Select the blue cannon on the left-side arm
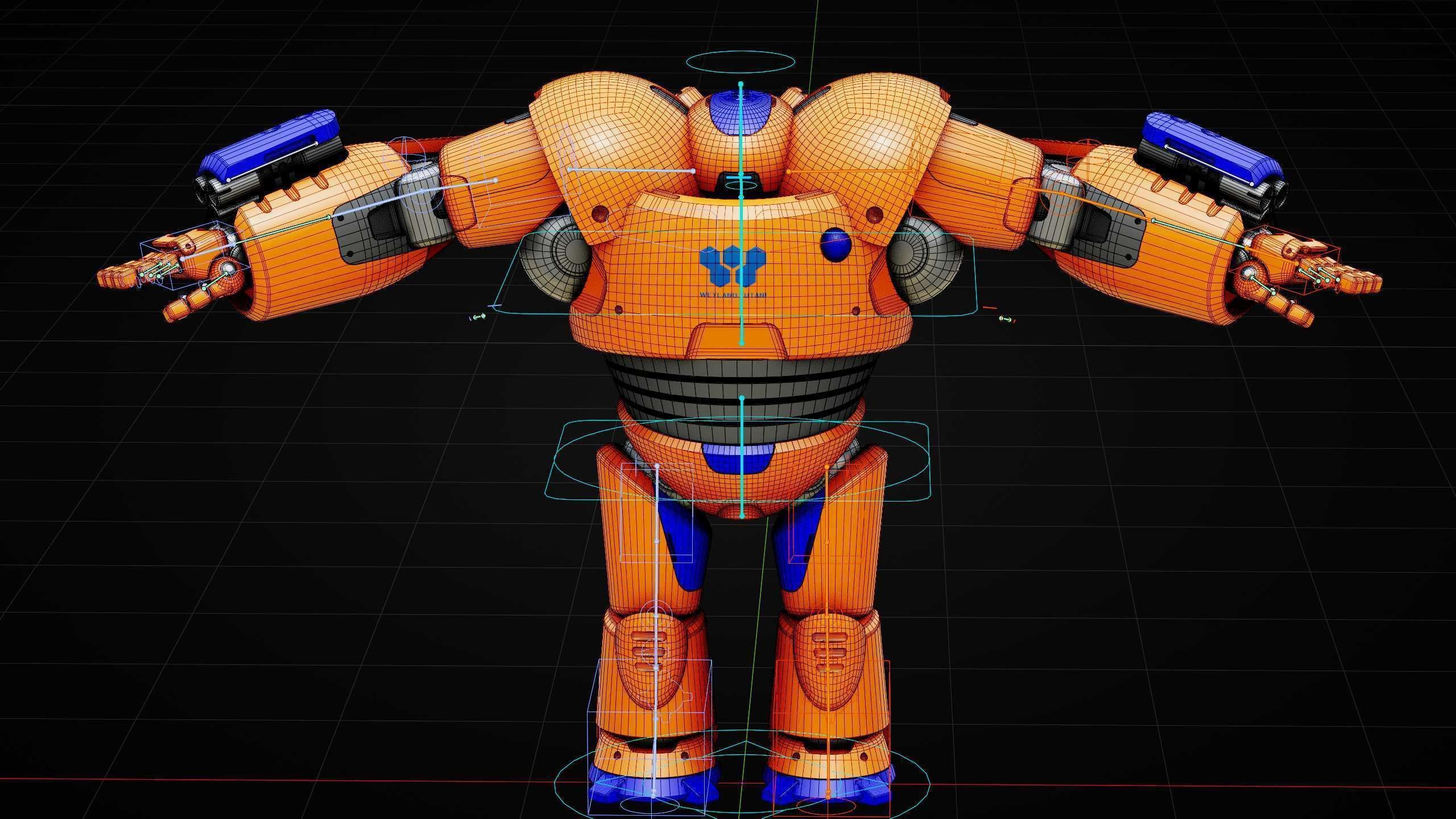1456x819 pixels. click(271, 147)
